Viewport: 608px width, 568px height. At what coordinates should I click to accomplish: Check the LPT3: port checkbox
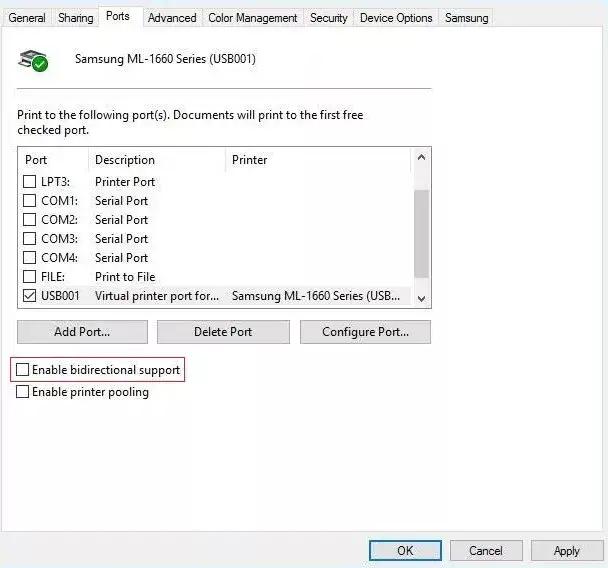click(29, 181)
